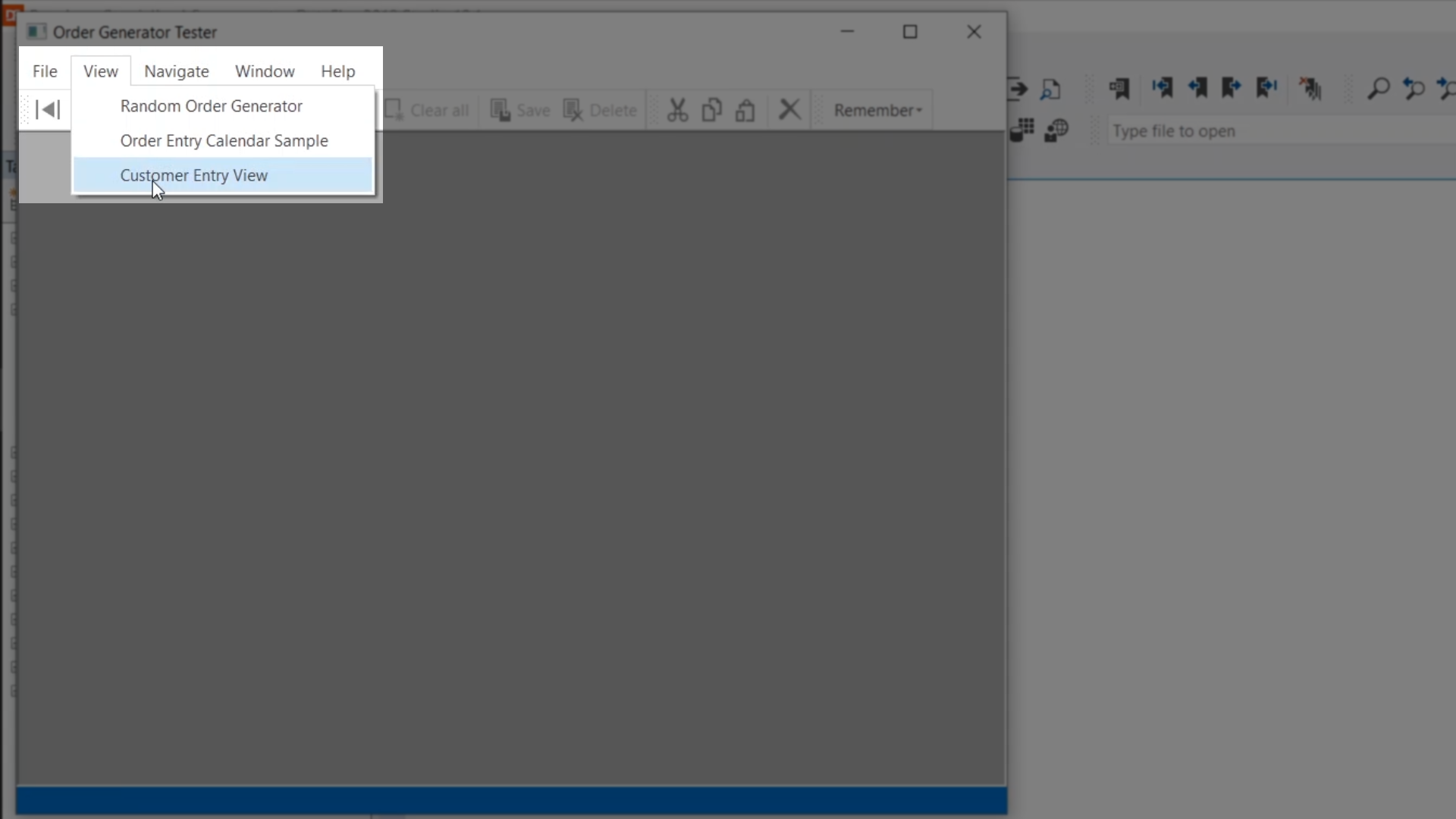The height and width of the screenshot is (819, 1456).
Task: Click the Delete toolbar button
Action: (600, 110)
